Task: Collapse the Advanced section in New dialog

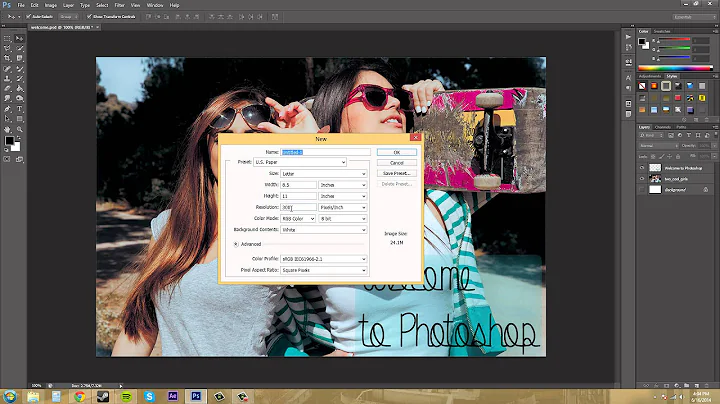Action: coord(236,244)
